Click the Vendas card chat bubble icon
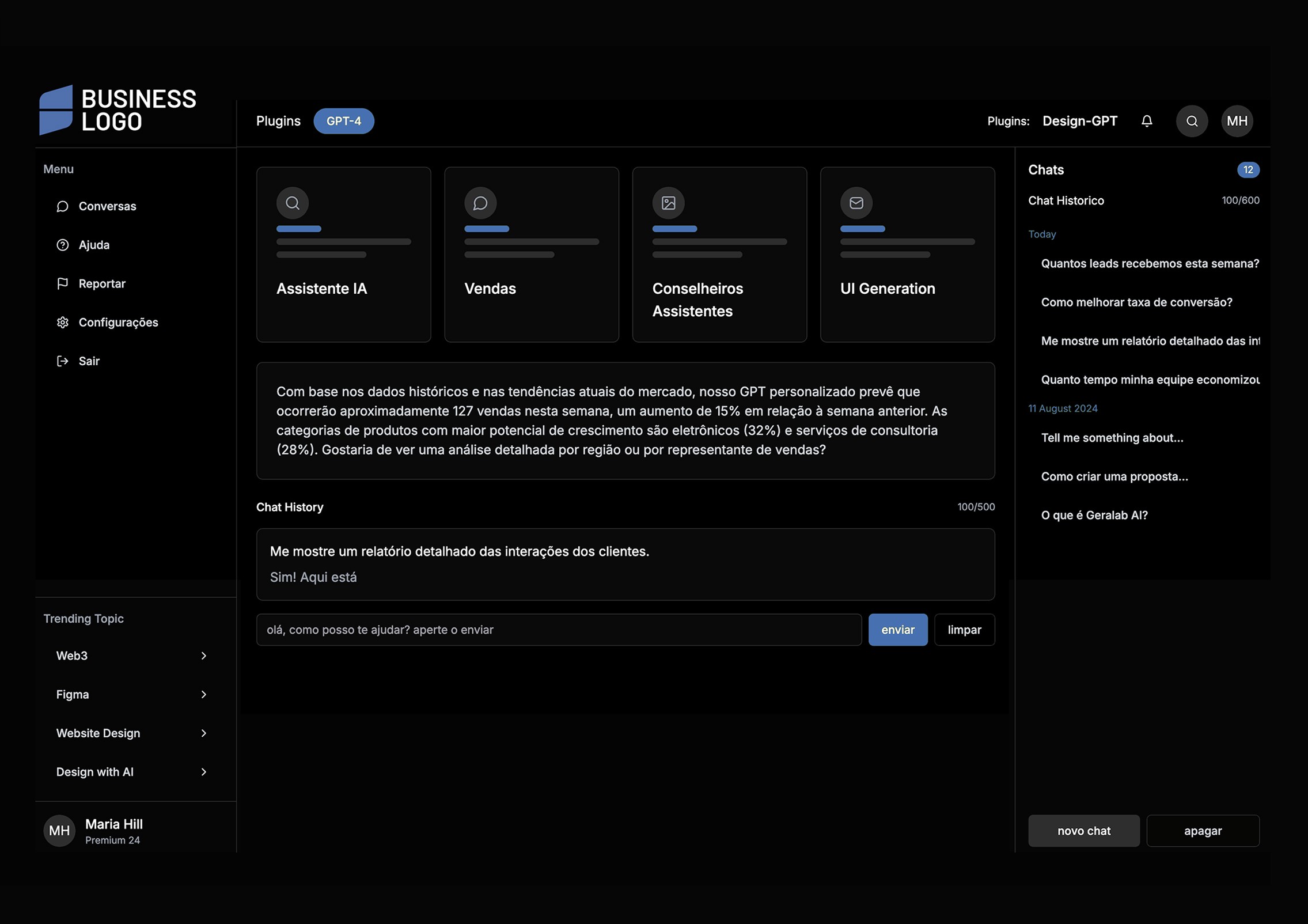 coord(480,203)
